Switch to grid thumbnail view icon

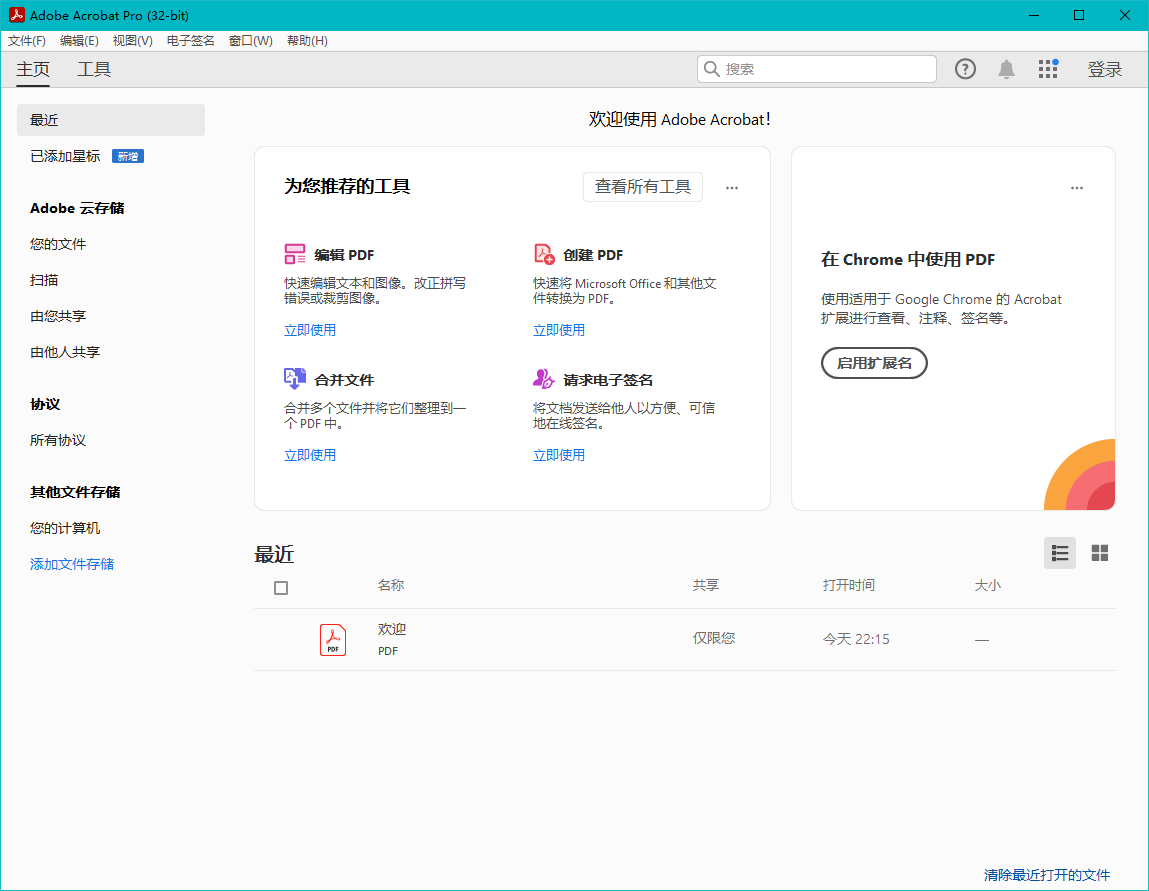tap(1100, 553)
